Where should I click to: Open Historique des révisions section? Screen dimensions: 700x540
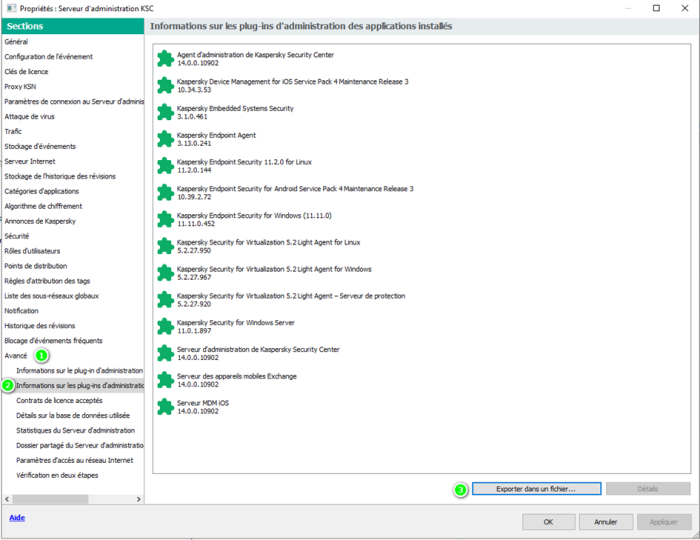click(x=40, y=326)
